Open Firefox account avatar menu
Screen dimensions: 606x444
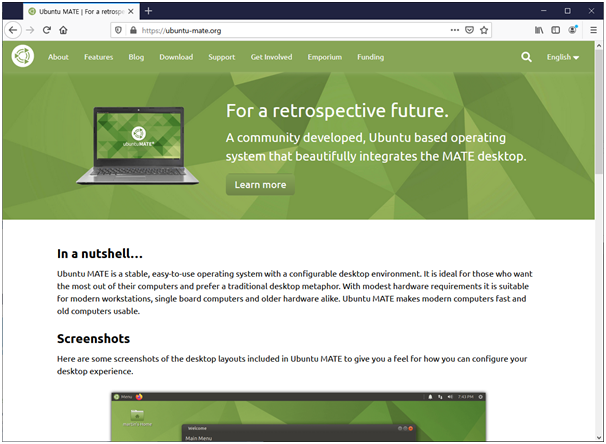tap(572, 30)
